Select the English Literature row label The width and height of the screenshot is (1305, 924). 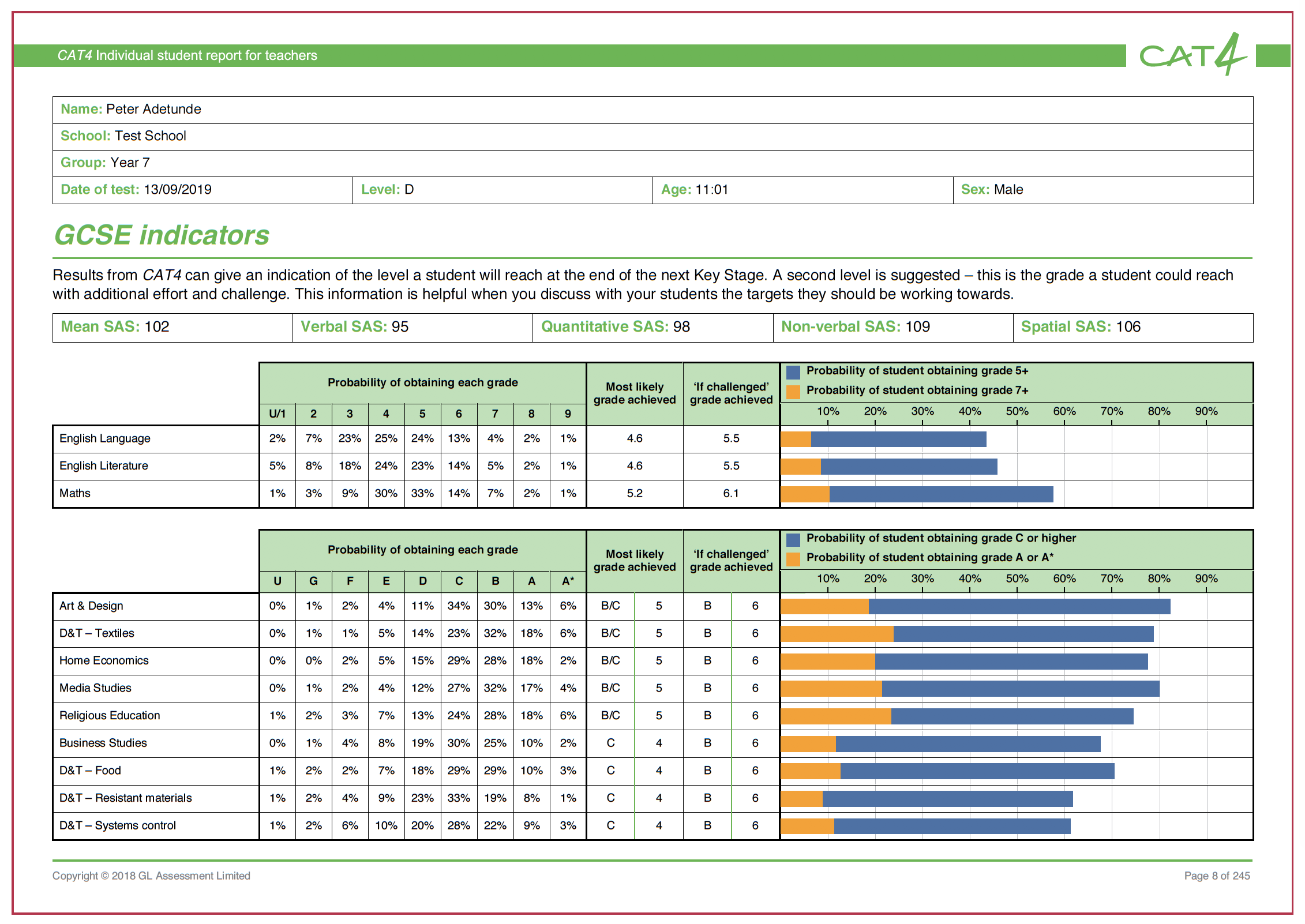pyautogui.click(x=103, y=466)
